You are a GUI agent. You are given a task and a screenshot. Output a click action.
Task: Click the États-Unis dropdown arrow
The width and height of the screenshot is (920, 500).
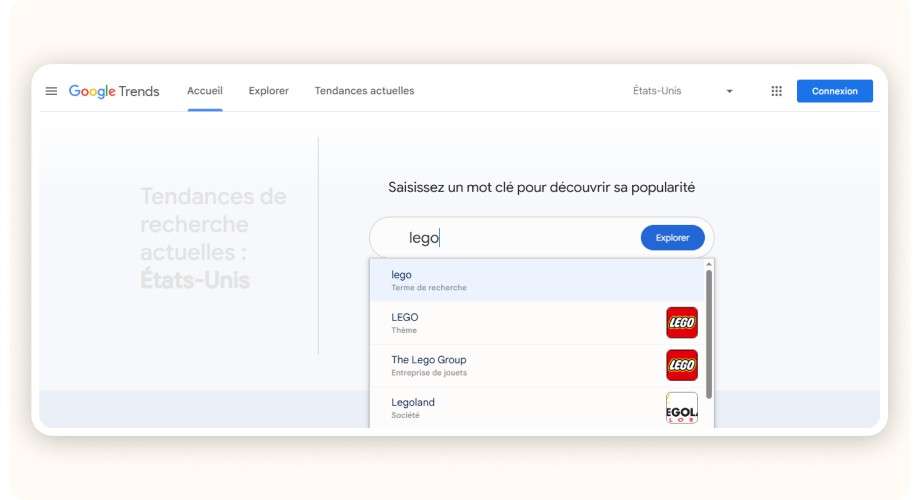(729, 91)
